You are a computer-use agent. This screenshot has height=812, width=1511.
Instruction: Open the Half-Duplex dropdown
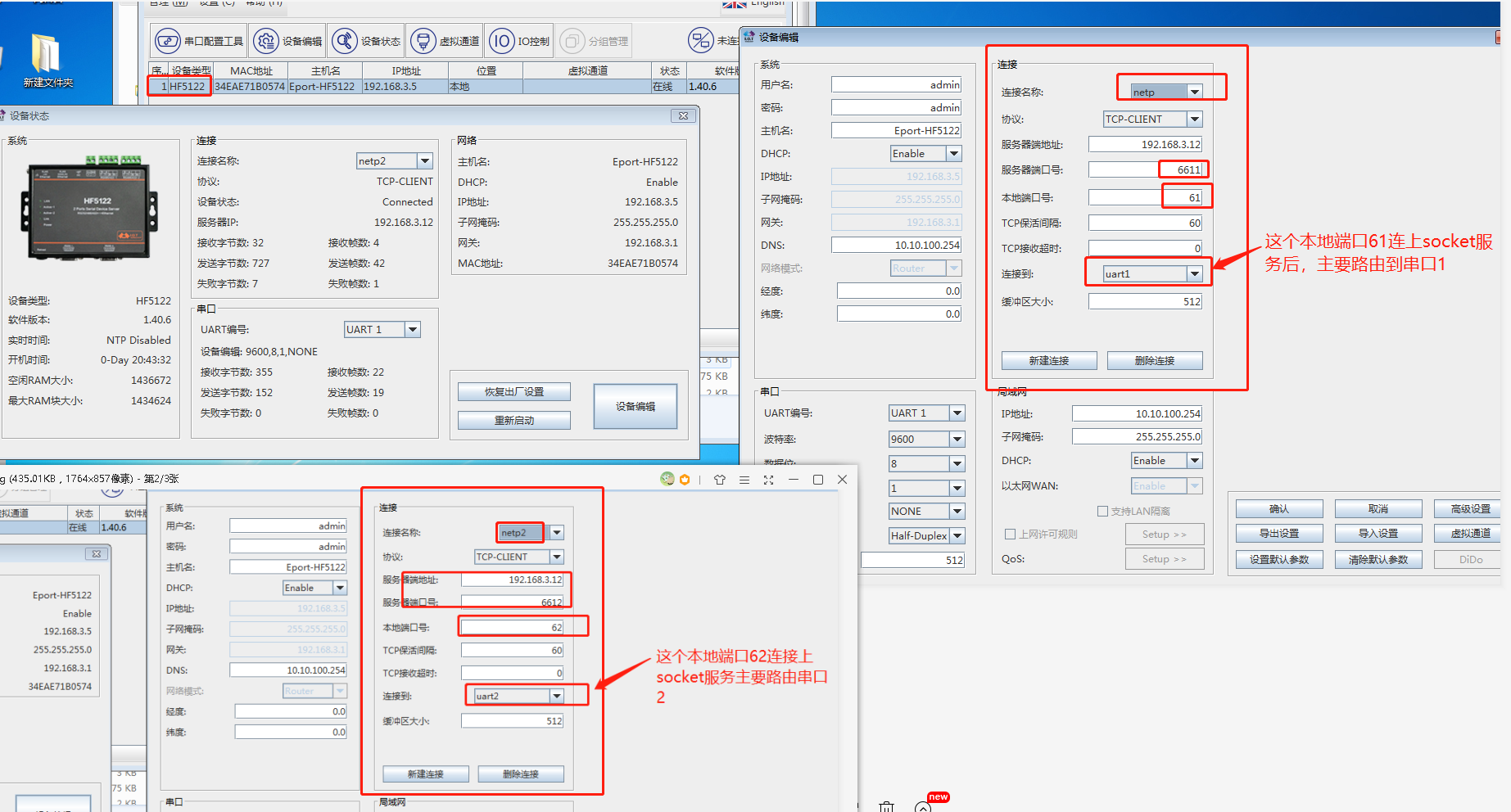click(957, 536)
